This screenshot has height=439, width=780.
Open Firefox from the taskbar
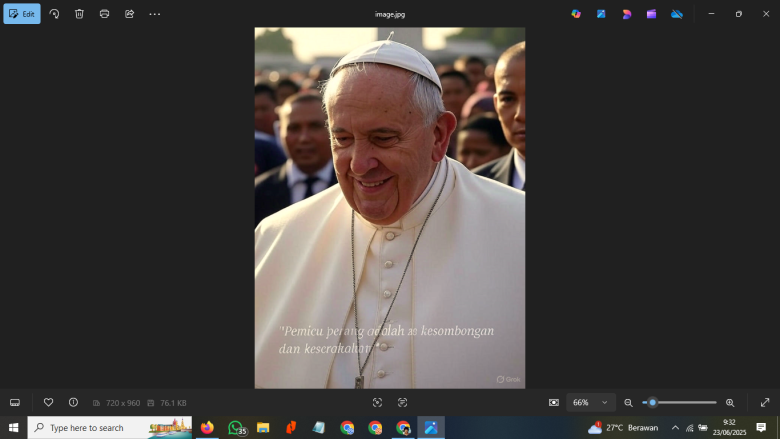207,428
